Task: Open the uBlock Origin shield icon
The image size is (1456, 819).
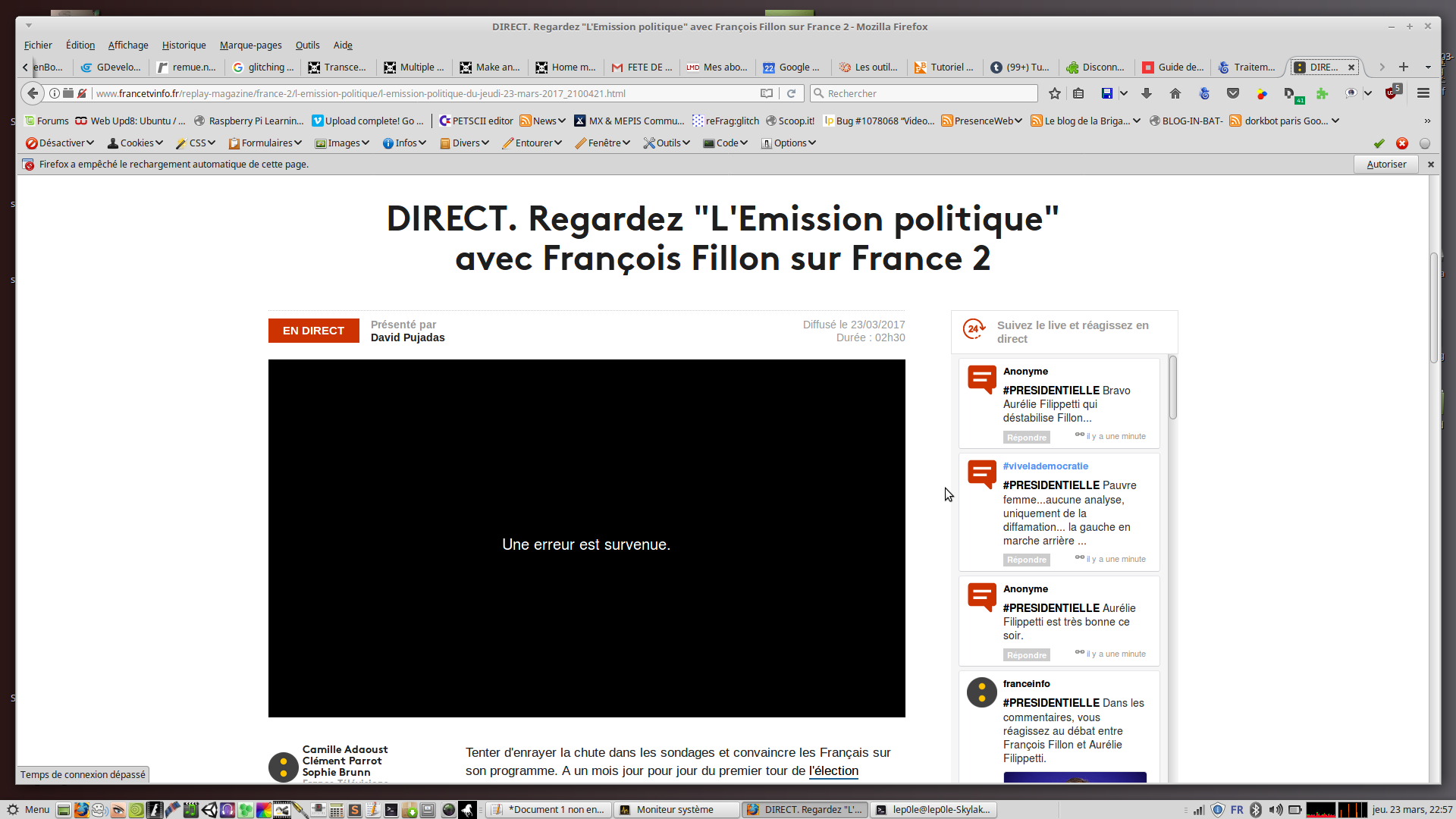Action: [1390, 93]
